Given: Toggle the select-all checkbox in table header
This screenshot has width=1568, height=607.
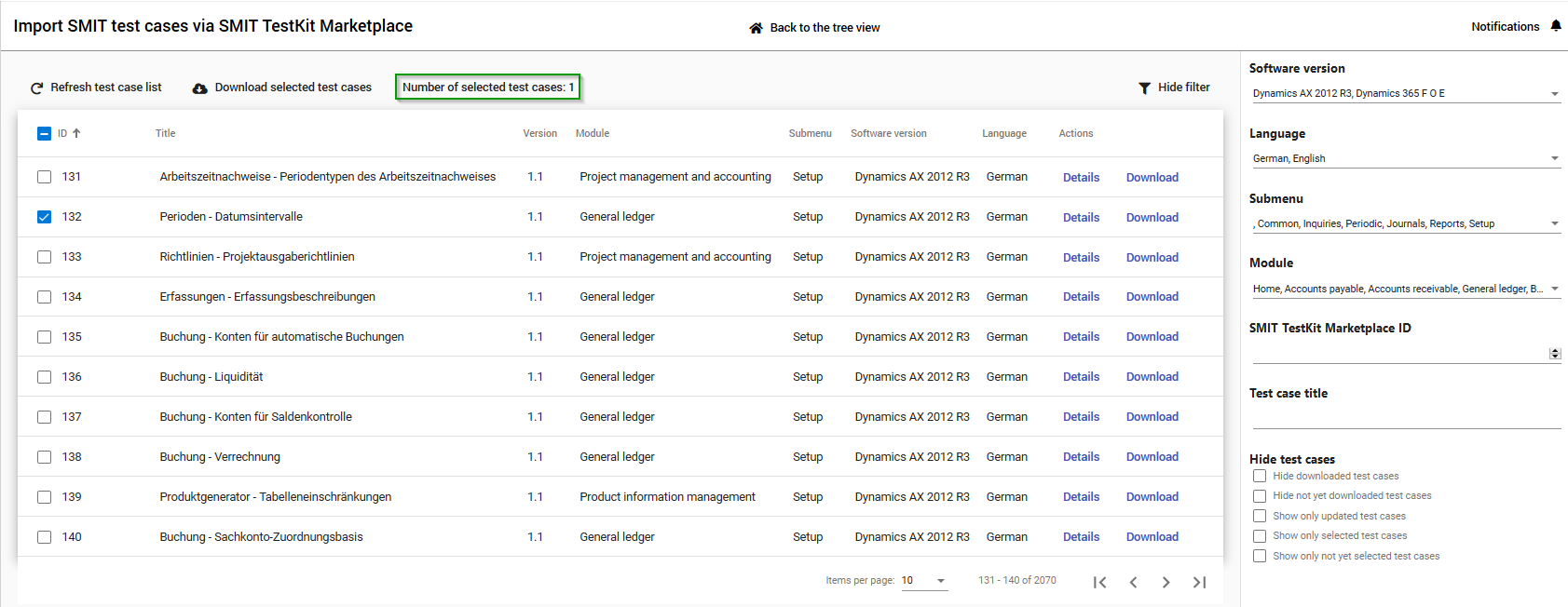Looking at the screenshot, I should pyautogui.click(x=44, y=133).
